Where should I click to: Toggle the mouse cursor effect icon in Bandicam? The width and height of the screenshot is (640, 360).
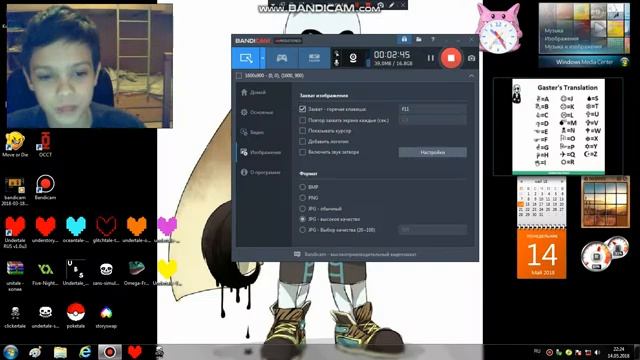pos(337,53)
